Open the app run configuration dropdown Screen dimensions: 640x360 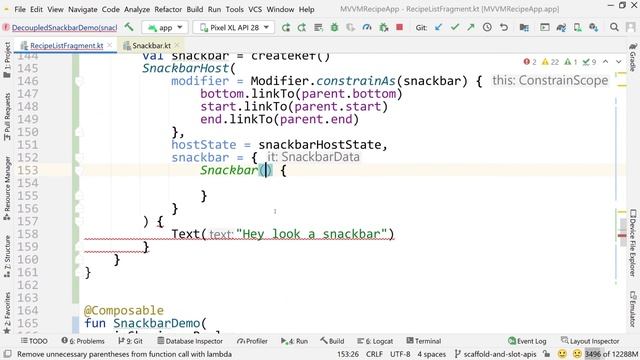coord(165,27)
